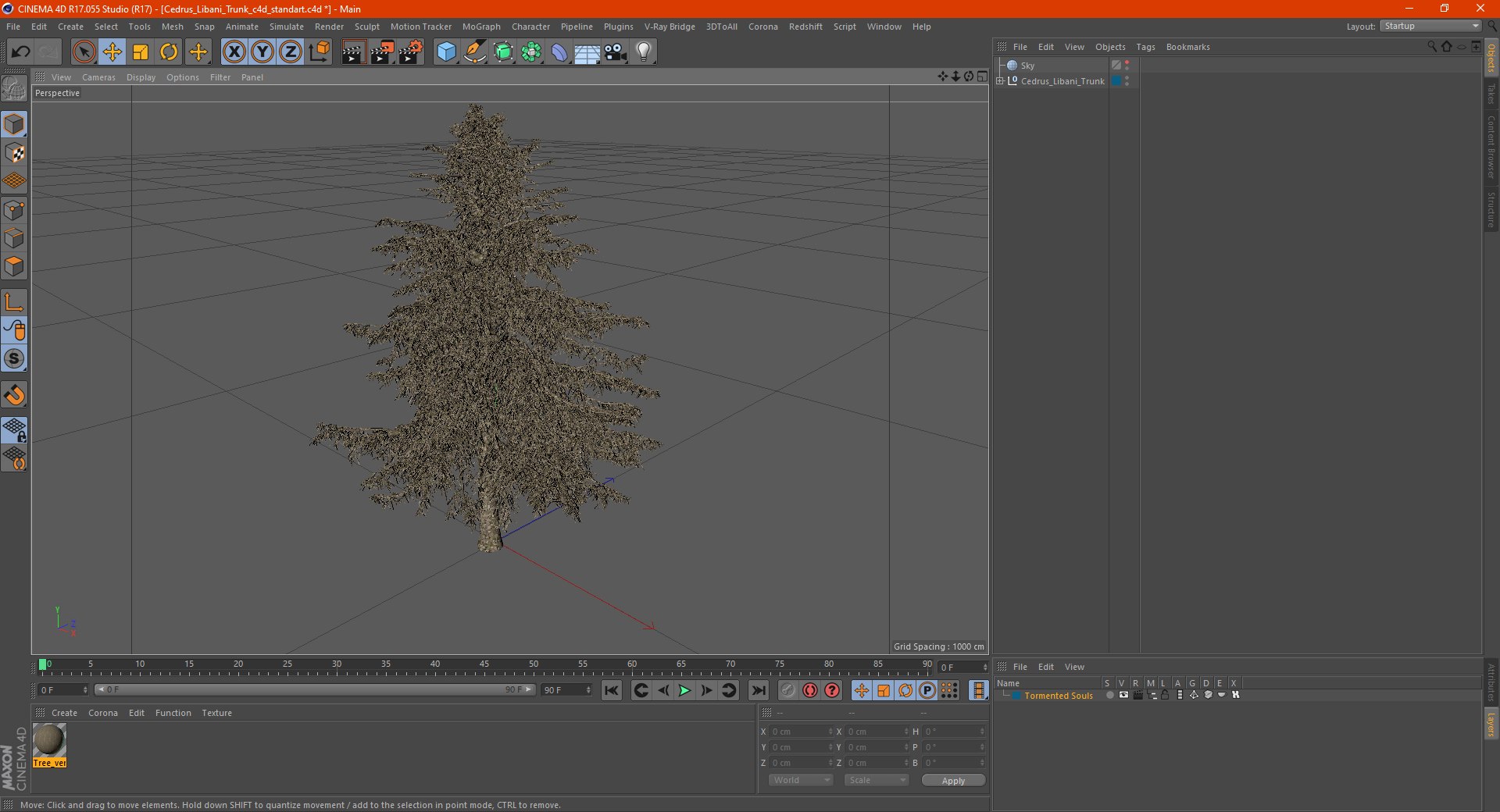1500x812 pixels.
Task: Play the animation forward
Action: (684, 690)
